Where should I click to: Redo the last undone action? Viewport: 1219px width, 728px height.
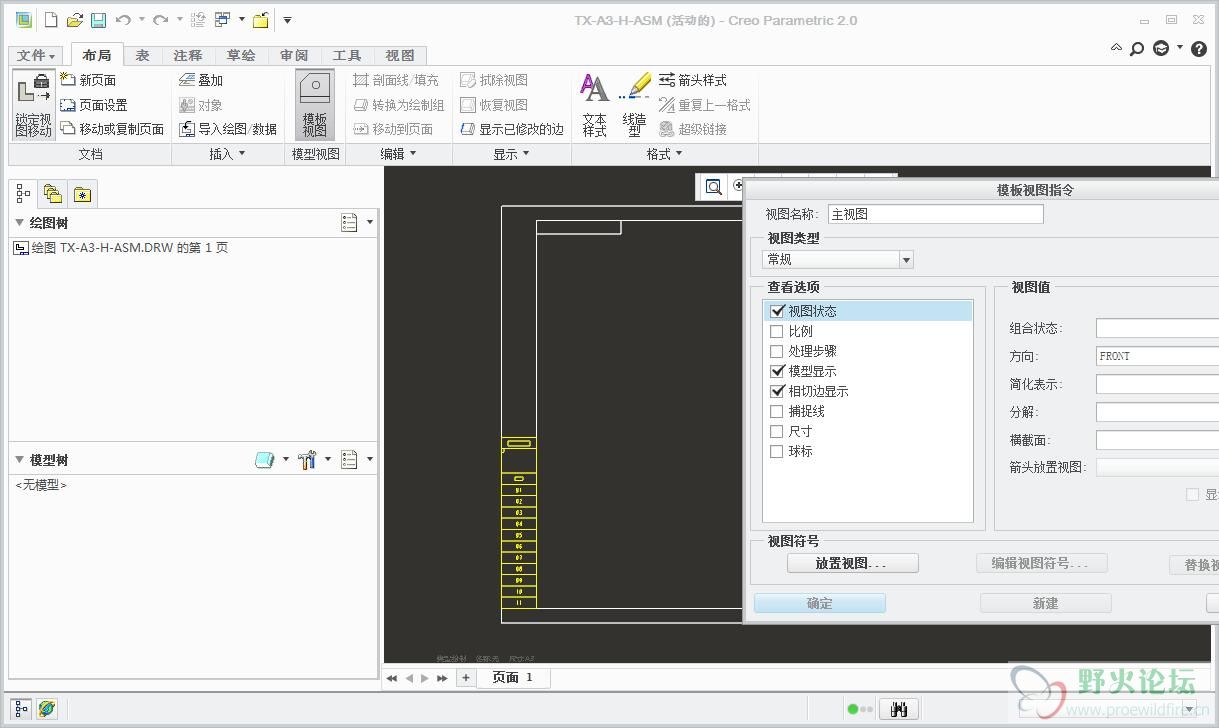point(160,19)
